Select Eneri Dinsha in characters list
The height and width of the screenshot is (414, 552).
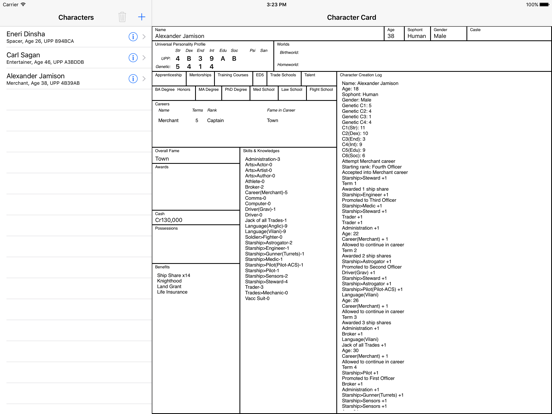point(76,37)
